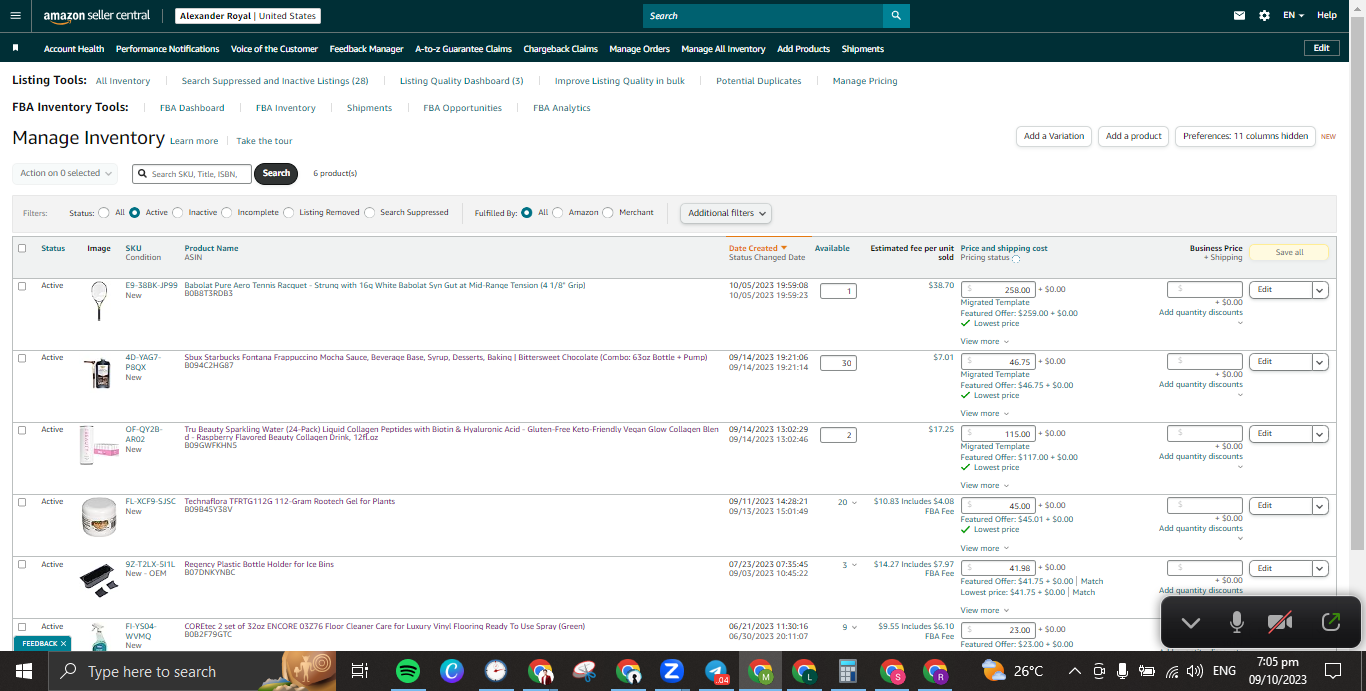Select the Tru Beauty Sparkling Water row checkbox
1366x691 pixels.
click(x=22, y=430)
